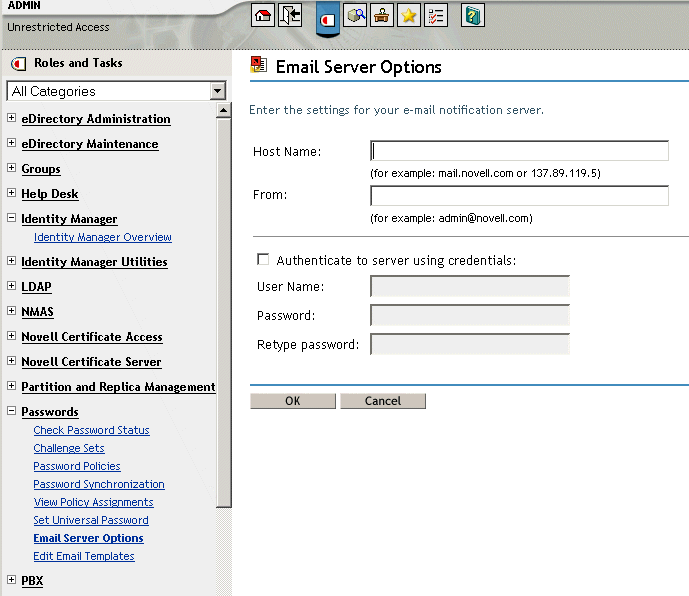Expand Identity Manager Utilities node
The width and height of the screenshot is (689, 596).
[x=11, y=261]
